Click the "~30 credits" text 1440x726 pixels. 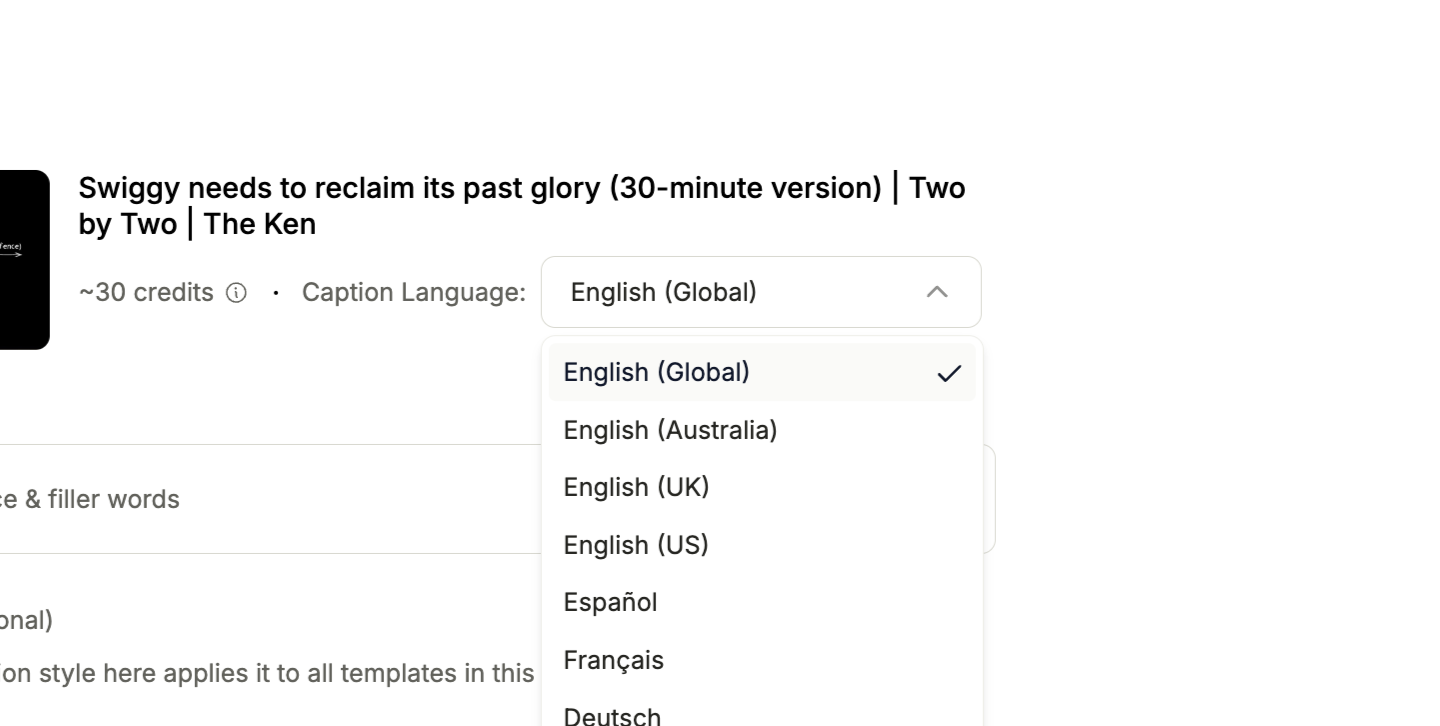(x=146, y=292)
